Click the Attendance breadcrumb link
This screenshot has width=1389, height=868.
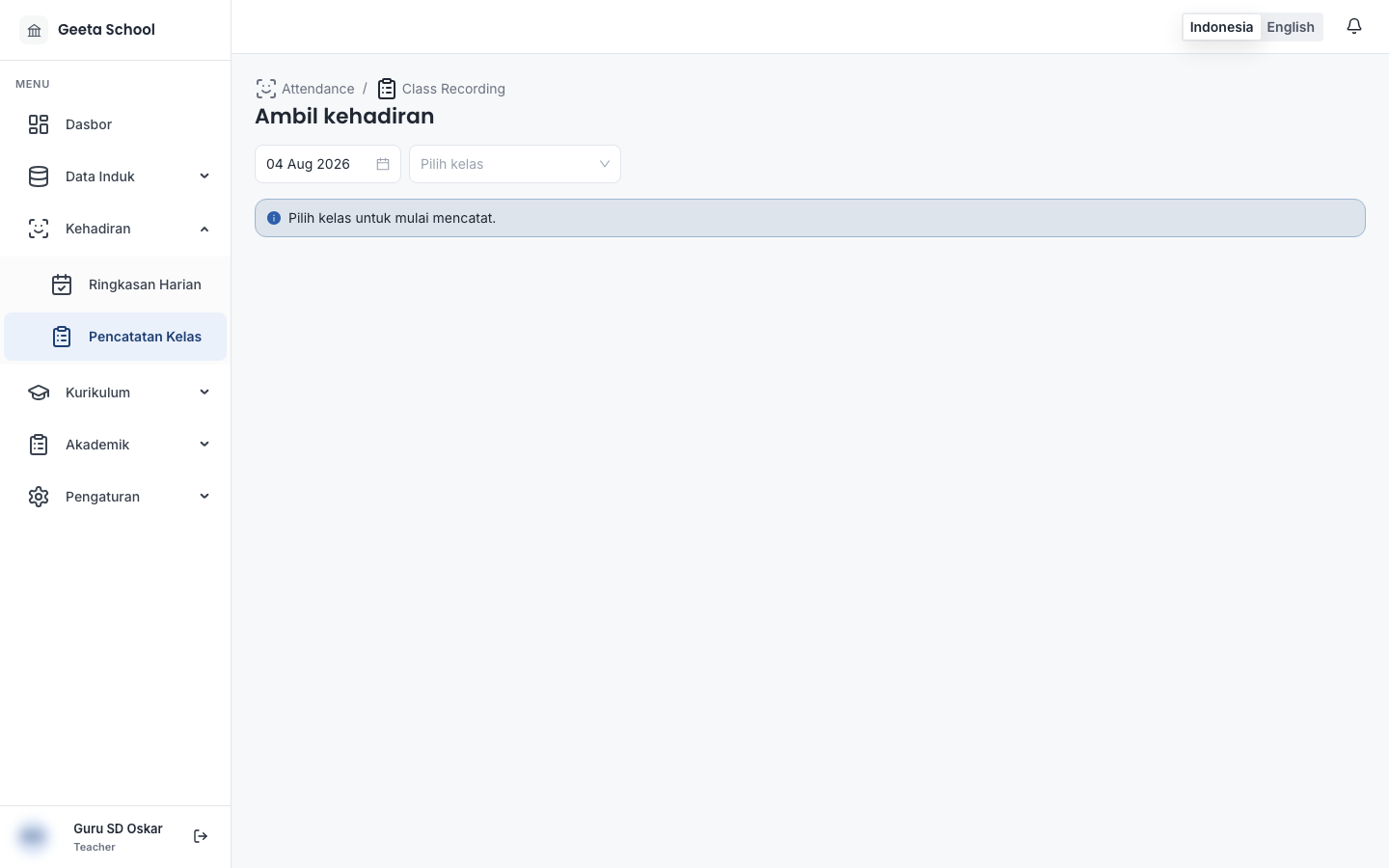(x=318, y=89)
